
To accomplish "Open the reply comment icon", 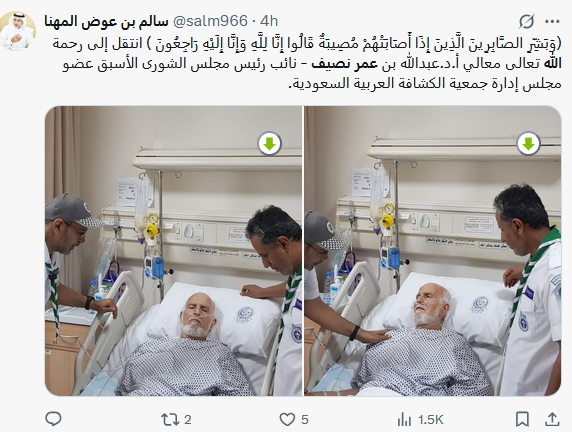I will tap(53, 419).
